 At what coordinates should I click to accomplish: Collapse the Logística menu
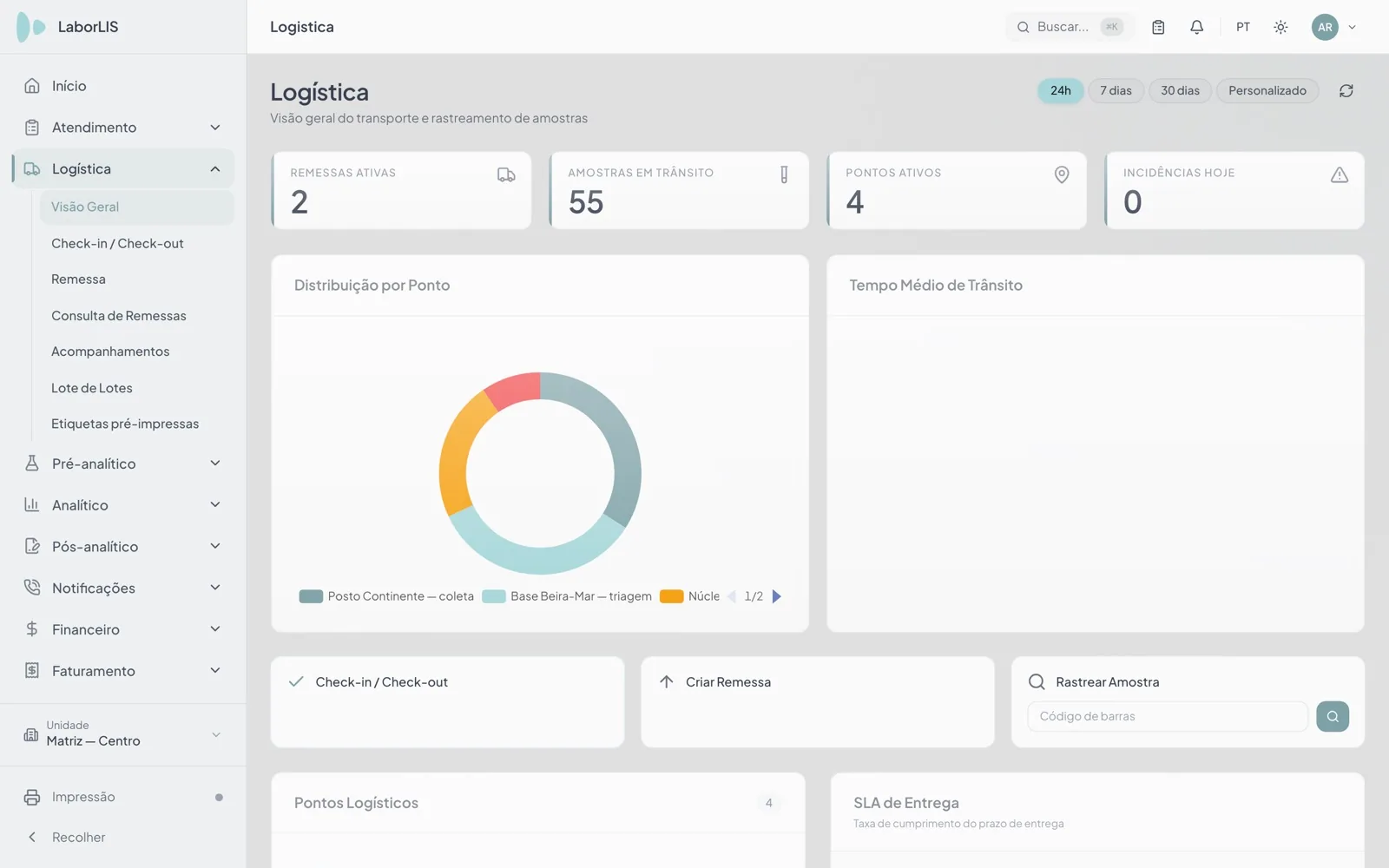tap(122, 169)
